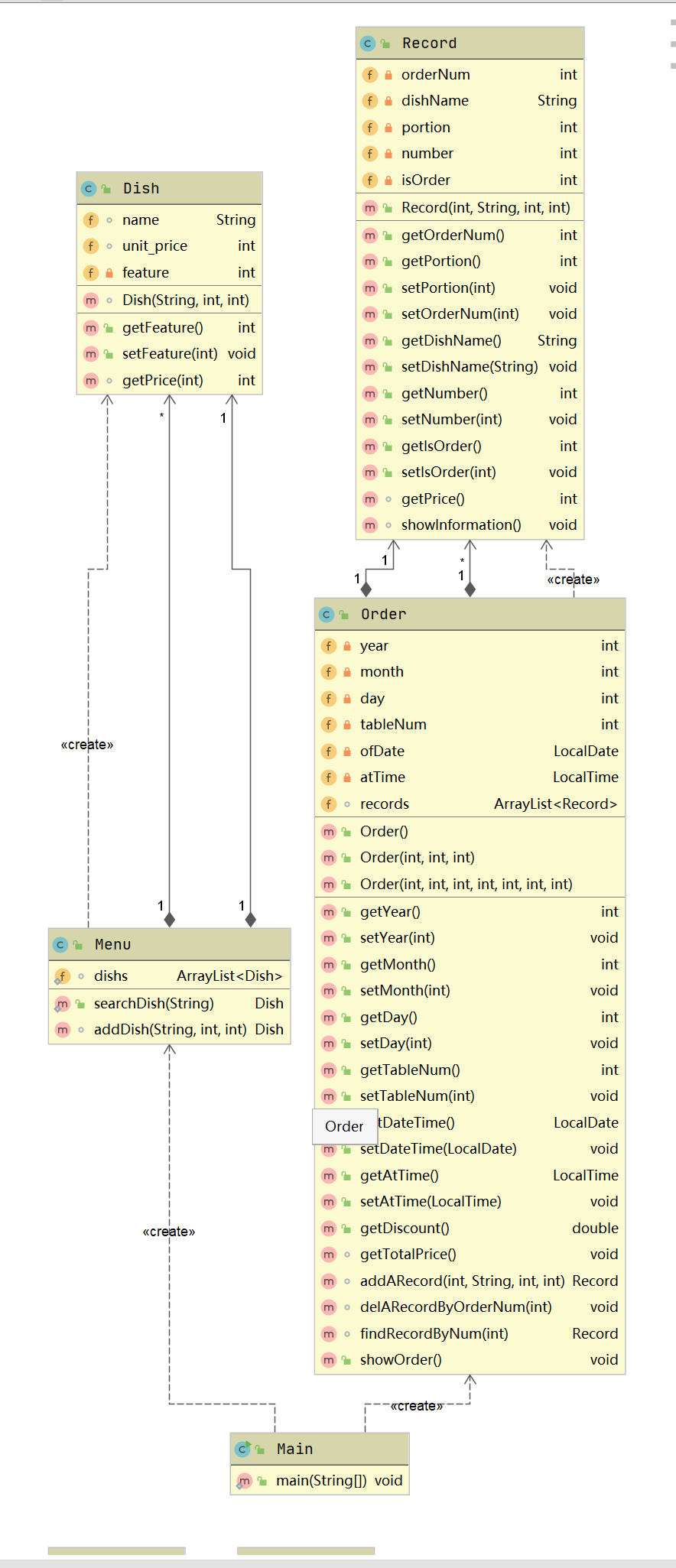This screenshot has width=676, height=1568.
Task: Select the setNumber(int) method
Action: [470, 420]
